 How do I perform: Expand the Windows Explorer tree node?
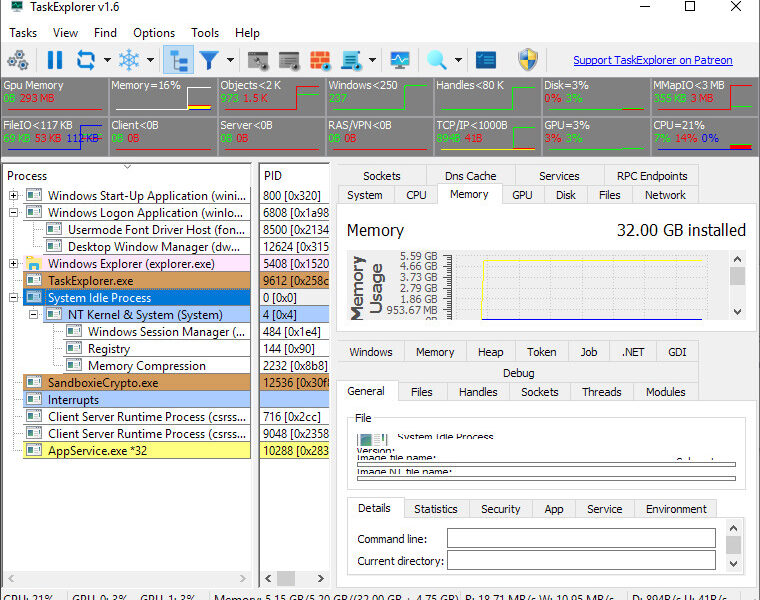pyautogui.click(x=14, y=264)
